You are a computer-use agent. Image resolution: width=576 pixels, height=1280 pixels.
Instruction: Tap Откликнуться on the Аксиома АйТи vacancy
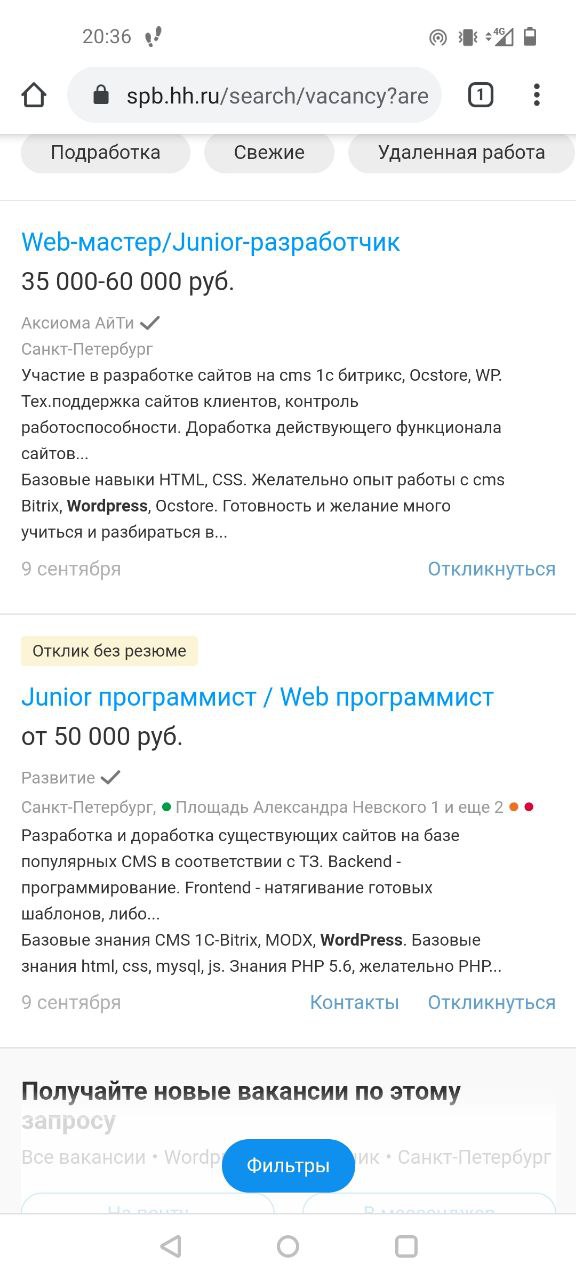click(x=492, y=569)
